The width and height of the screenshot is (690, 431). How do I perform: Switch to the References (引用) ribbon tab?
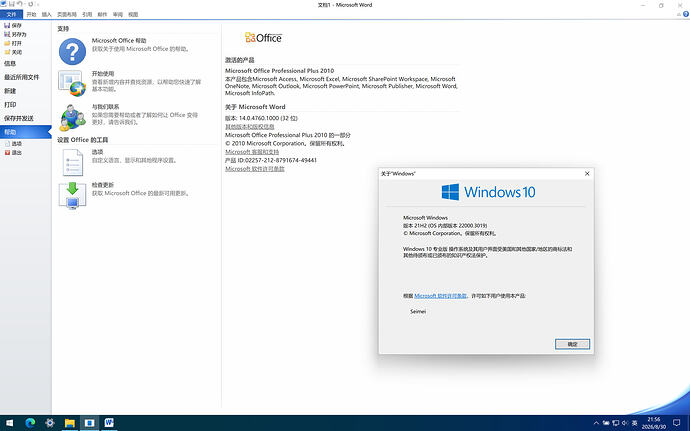87,15
